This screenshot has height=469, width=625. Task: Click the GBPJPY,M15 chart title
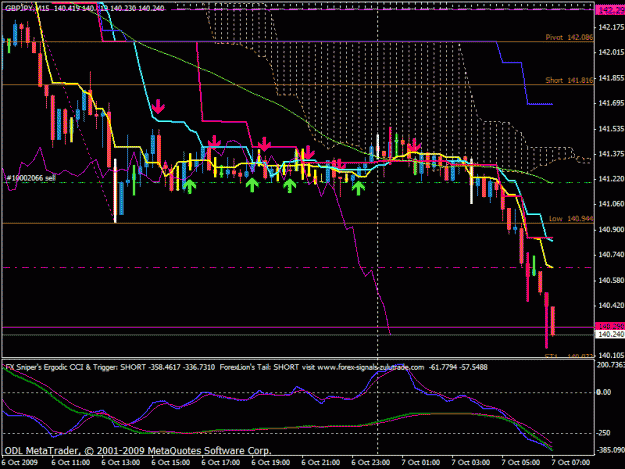tap(27, 8)
